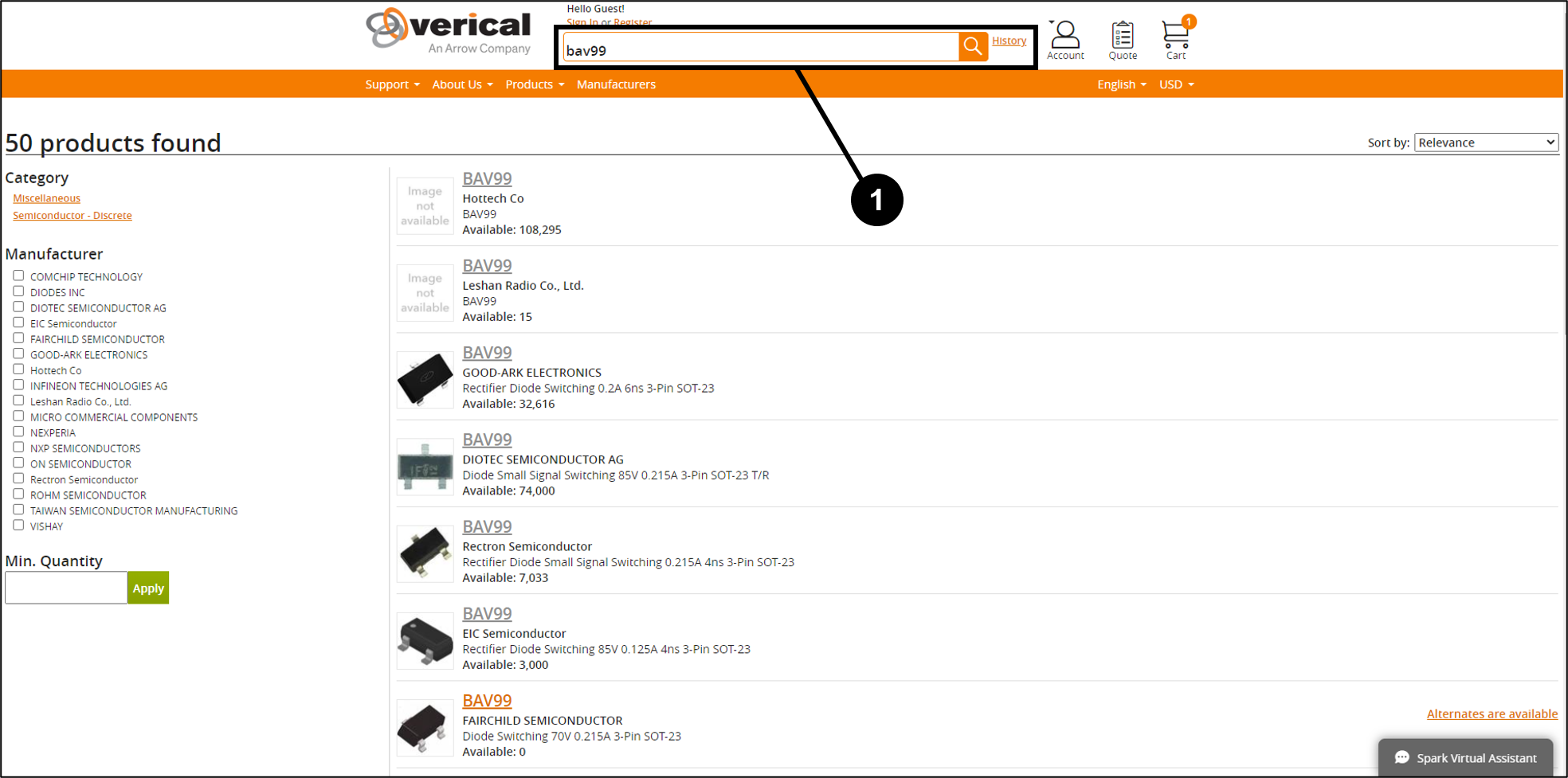The height and width of the screenshot is (778, 1568).
Task: Open the shopping cart
Action: pyautogui.click(x=1176, y=36)
